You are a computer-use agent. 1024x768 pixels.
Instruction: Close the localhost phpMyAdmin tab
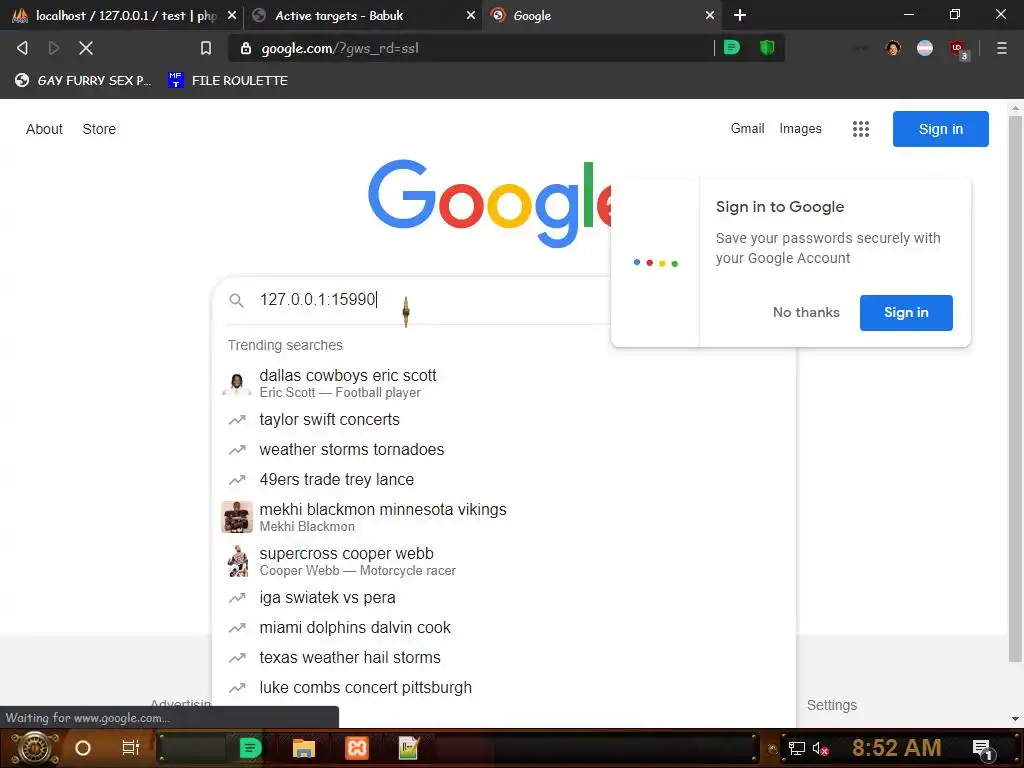pos(231,15)
